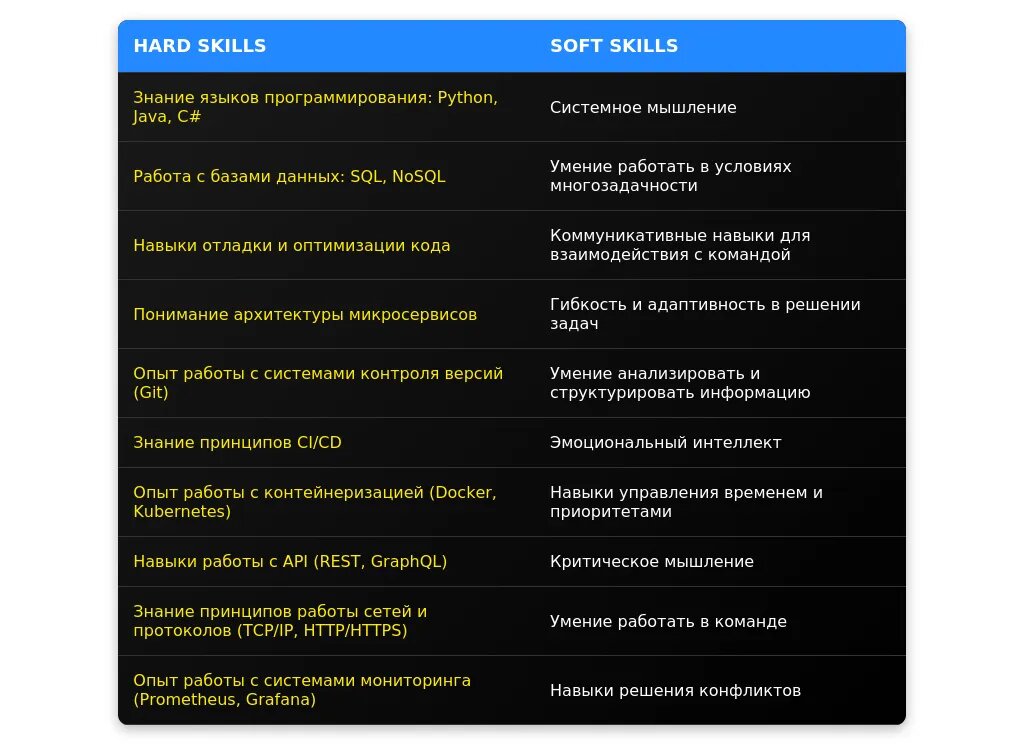The width and height of the screenshot is (1024, 745).
Task: Click the HARD SKILLS column header
Action: tap(327, 46)
